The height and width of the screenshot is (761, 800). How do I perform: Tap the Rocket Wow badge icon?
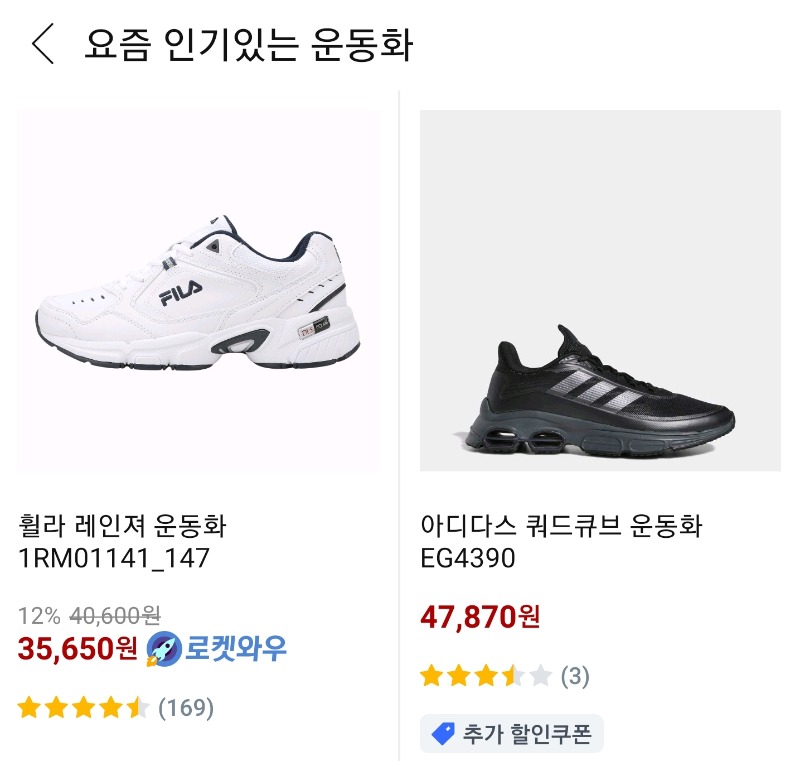tap(161, 650)
